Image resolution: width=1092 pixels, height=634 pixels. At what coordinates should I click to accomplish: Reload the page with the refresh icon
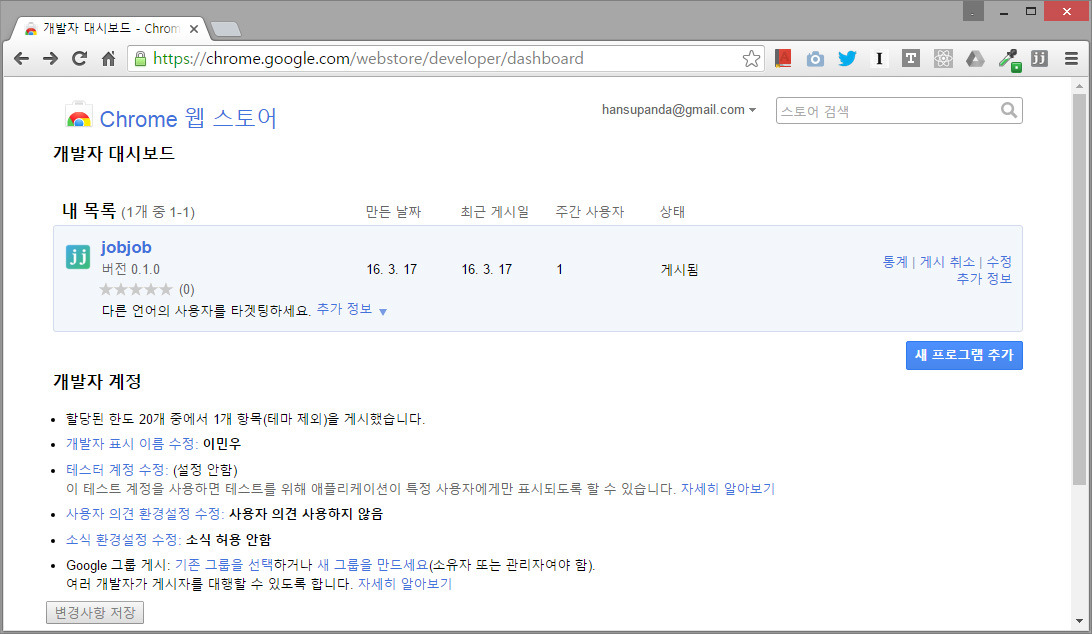tap(79, 59)
